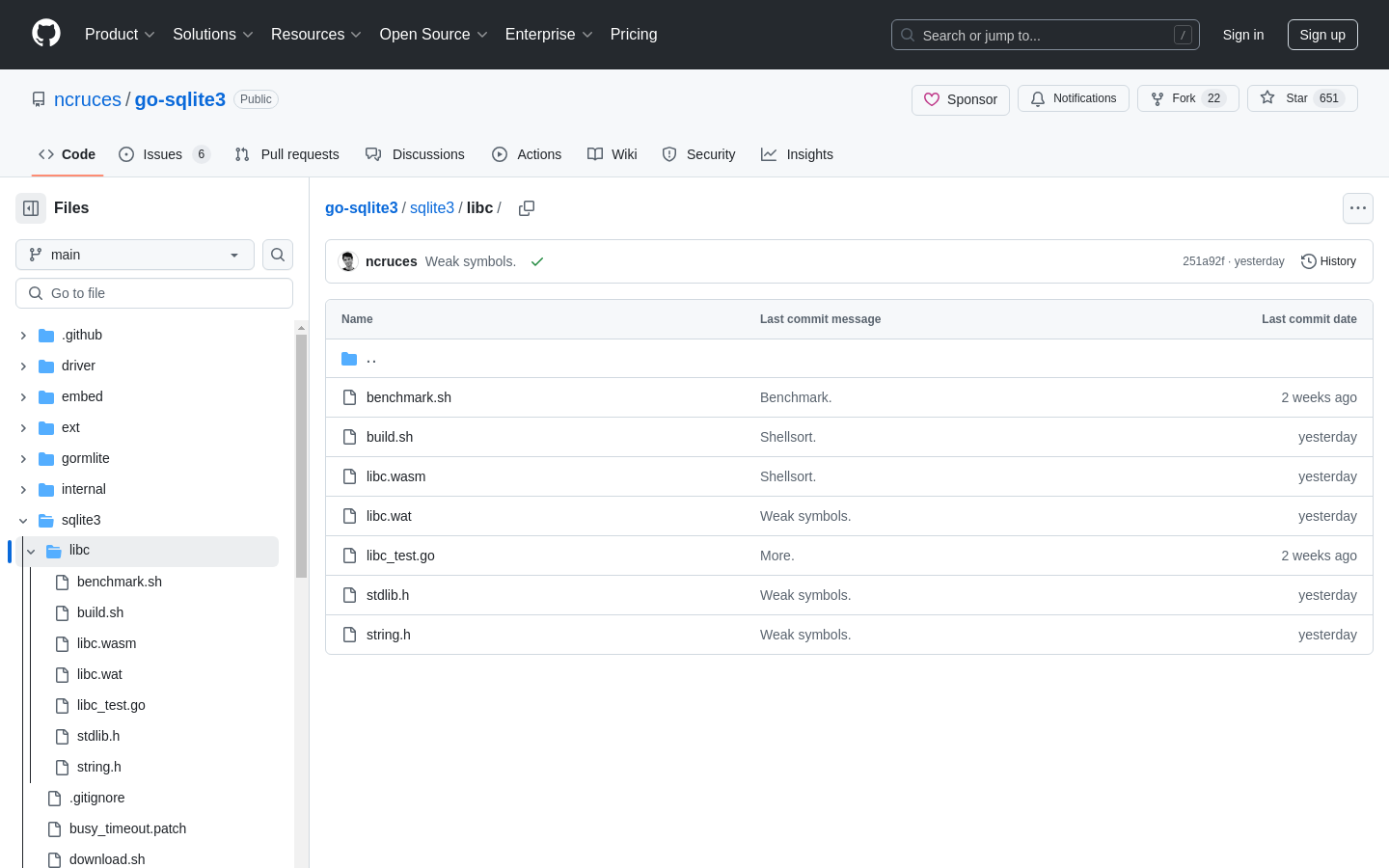Click Sign up button
Viewport: 1389px width, 868px height.
[1322, 35]
